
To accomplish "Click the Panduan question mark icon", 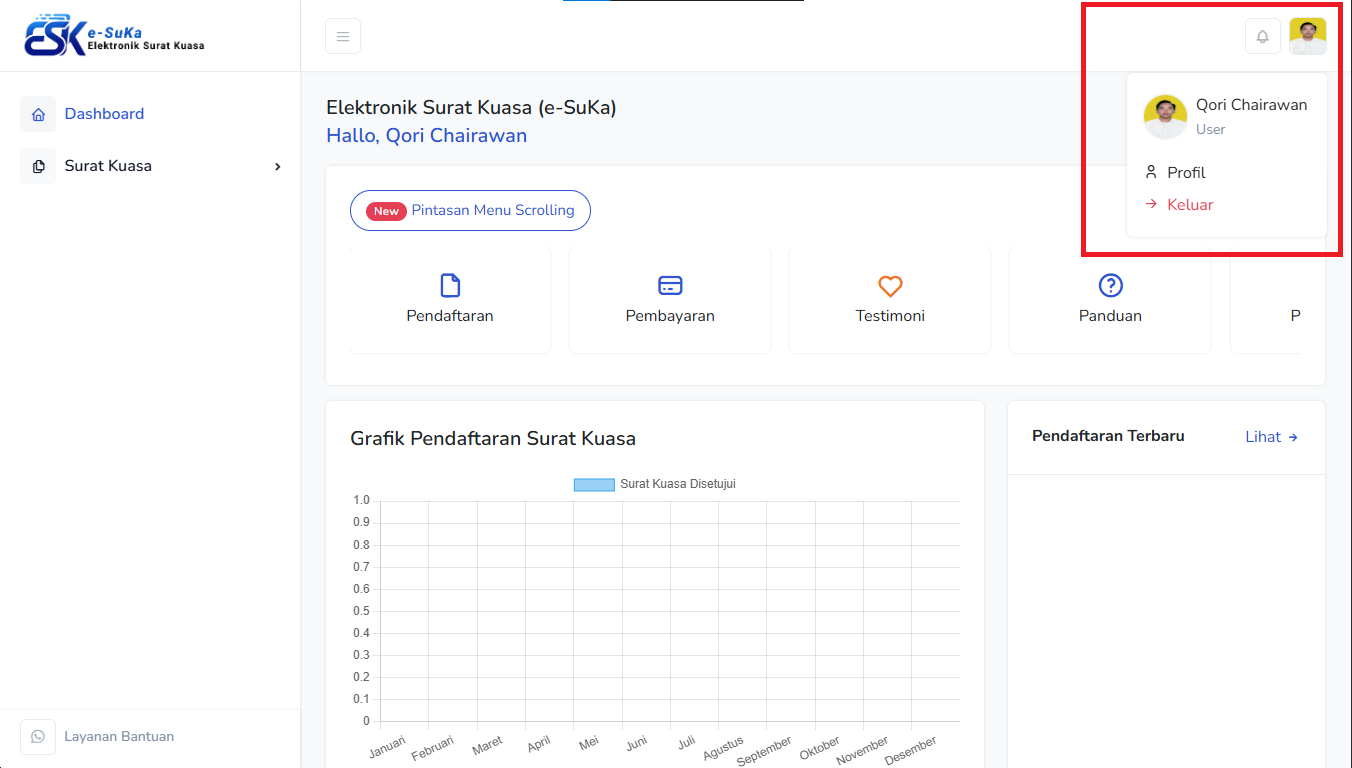I will tap(1110, 286).
